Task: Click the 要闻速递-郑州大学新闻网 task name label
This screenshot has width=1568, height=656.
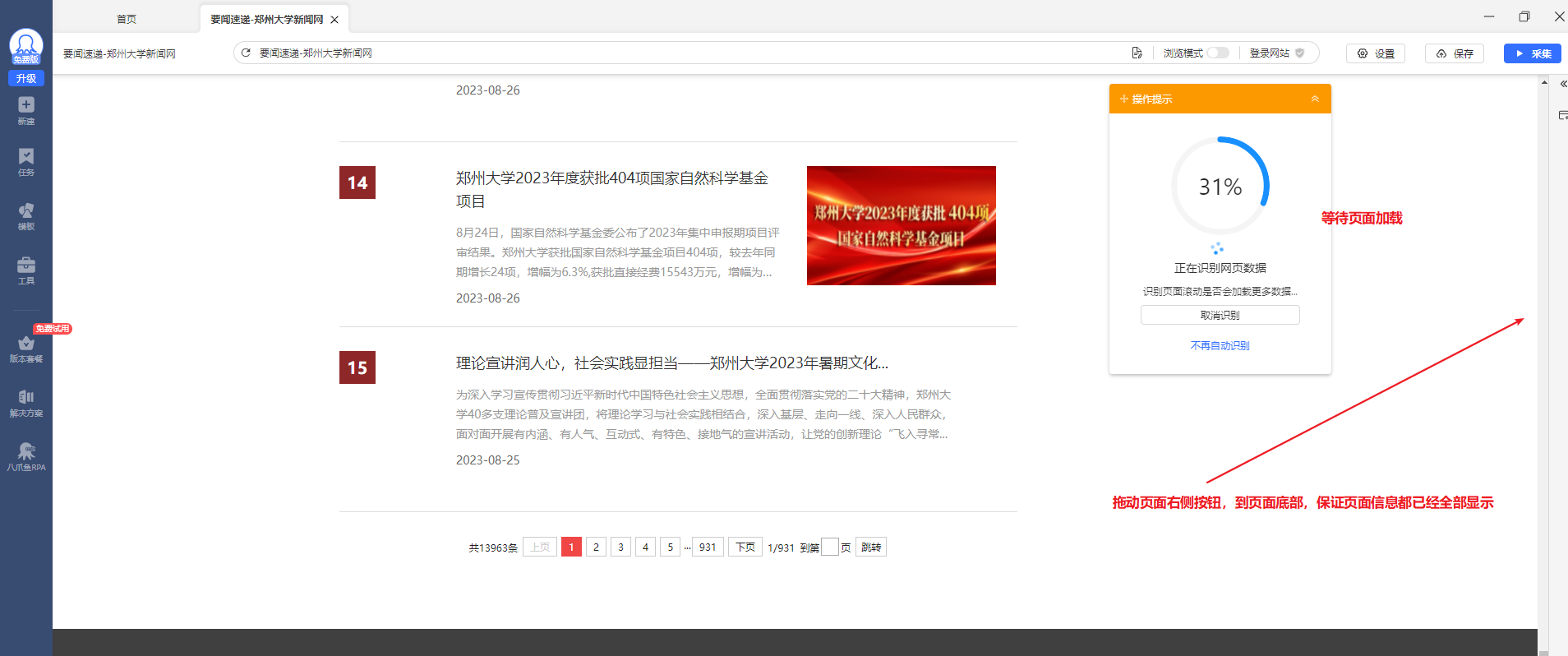Action: (x=120, y=53)
